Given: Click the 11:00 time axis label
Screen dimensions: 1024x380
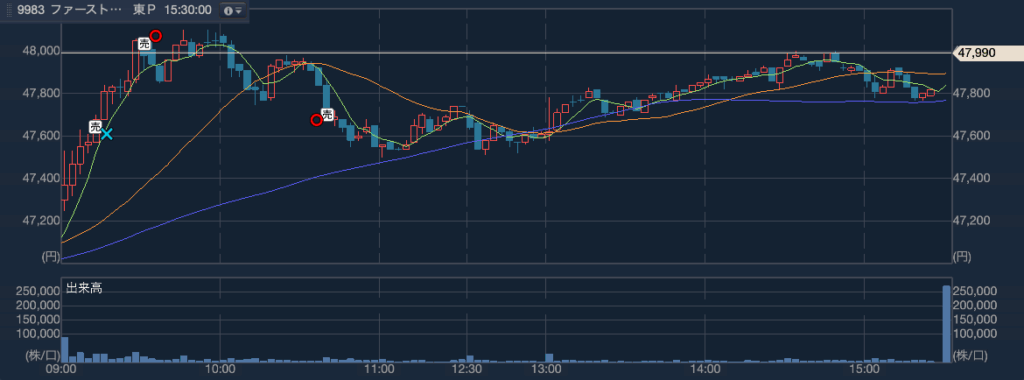Looking at the screenshot, I should point(379,370).
